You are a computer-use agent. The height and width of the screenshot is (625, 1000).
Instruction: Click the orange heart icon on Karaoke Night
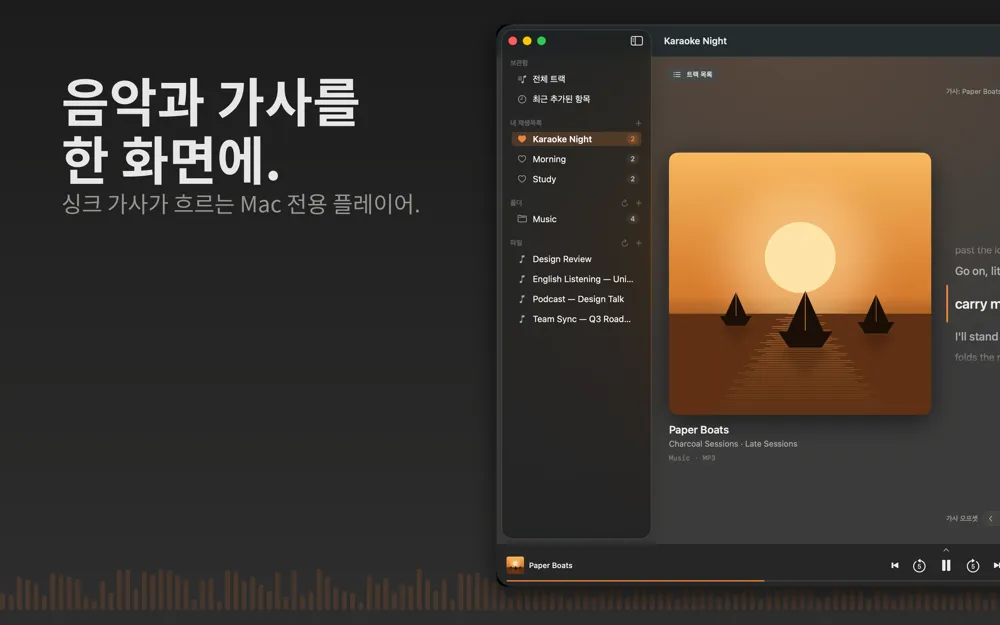[x=522, y=139]
